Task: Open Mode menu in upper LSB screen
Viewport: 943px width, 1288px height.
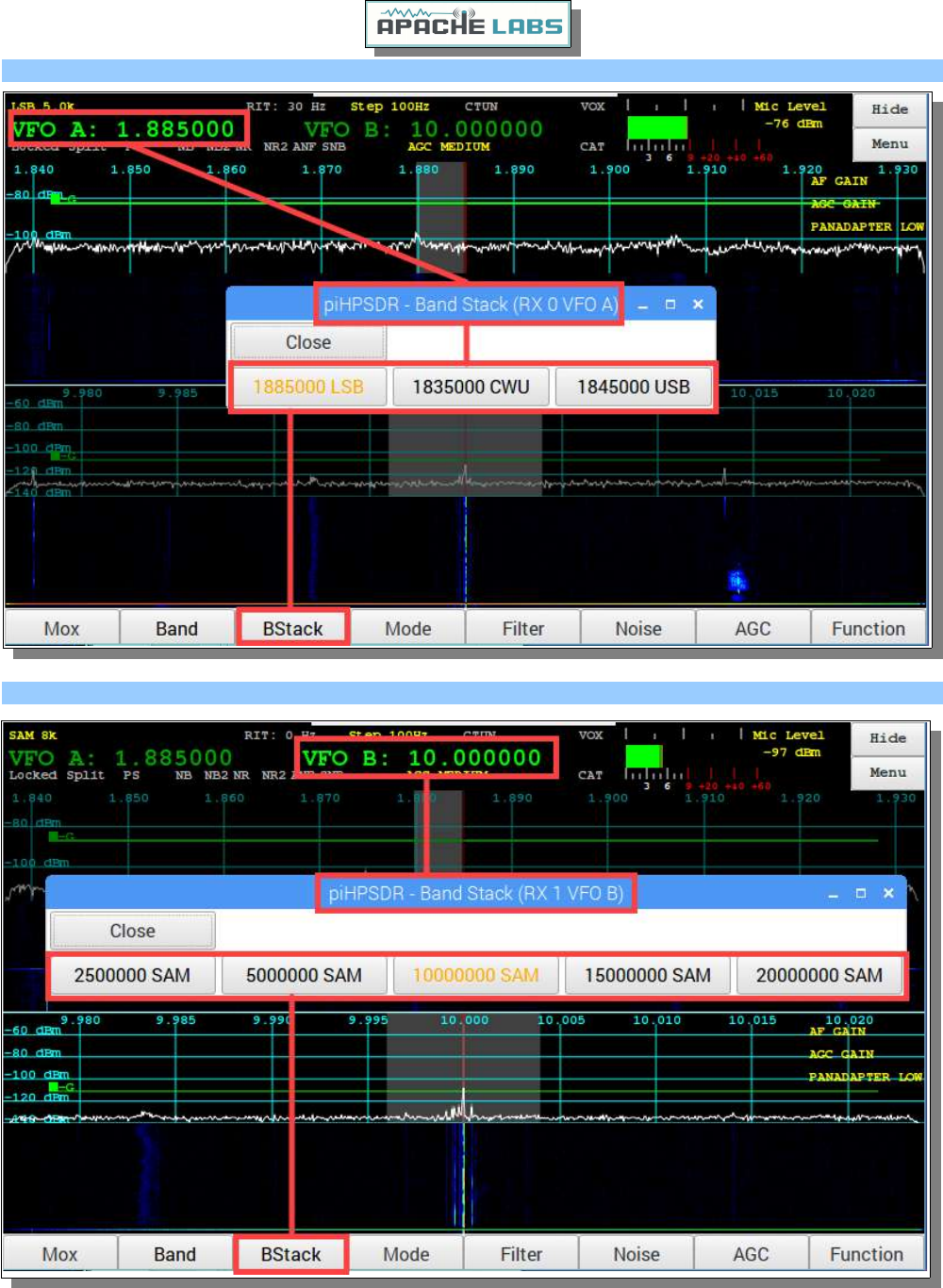Action: click(x=407, y=628)
